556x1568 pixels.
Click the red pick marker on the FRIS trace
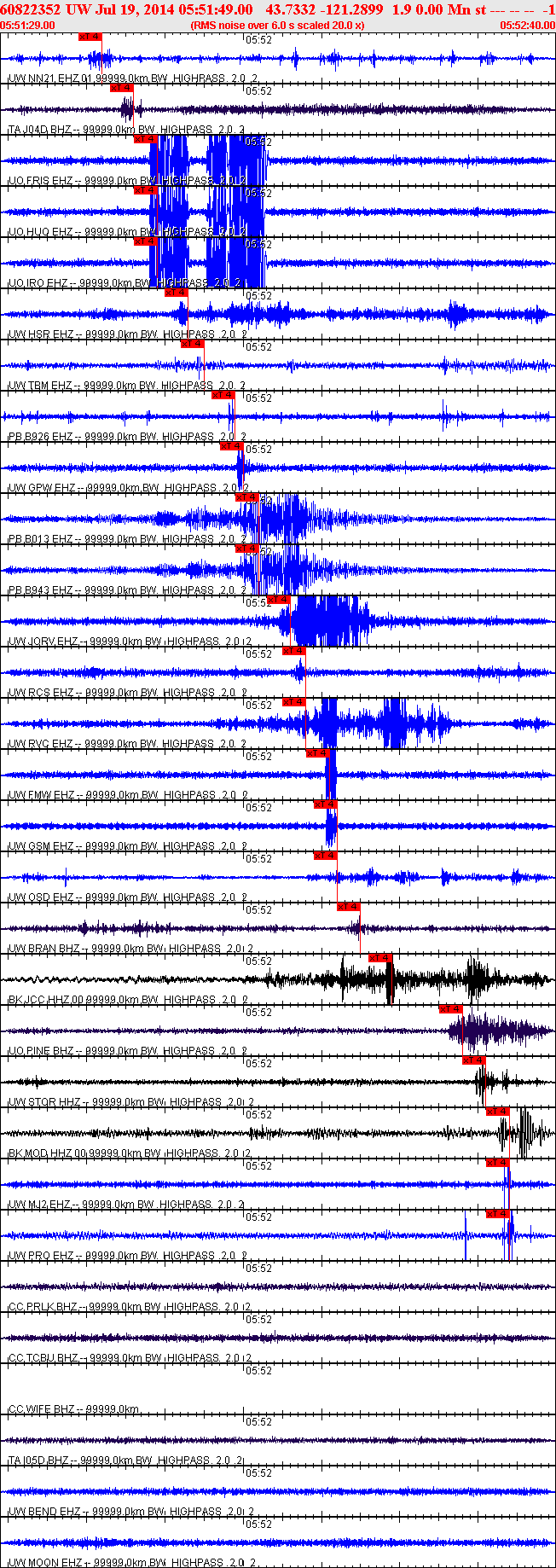click(x=145, y=139)
